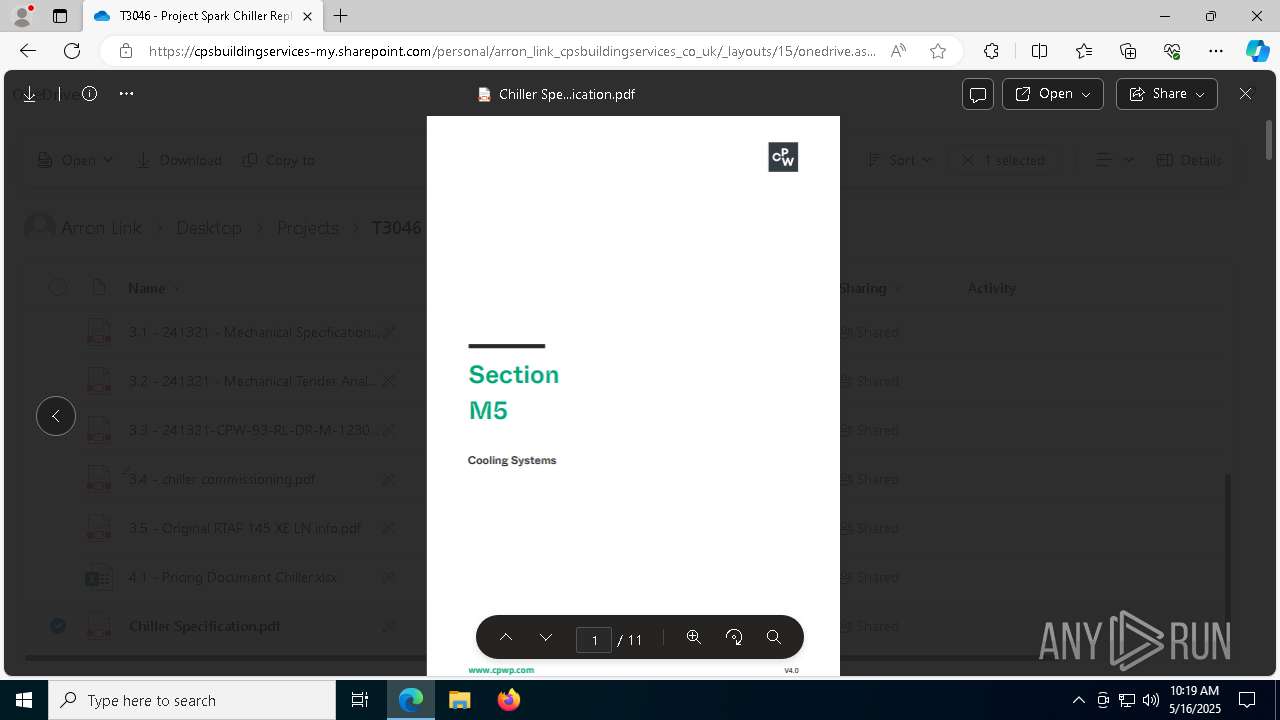The width and height of the screenshot is (1280, 720).
Task: Open the Collections icon
Action: coord(1128,51)
